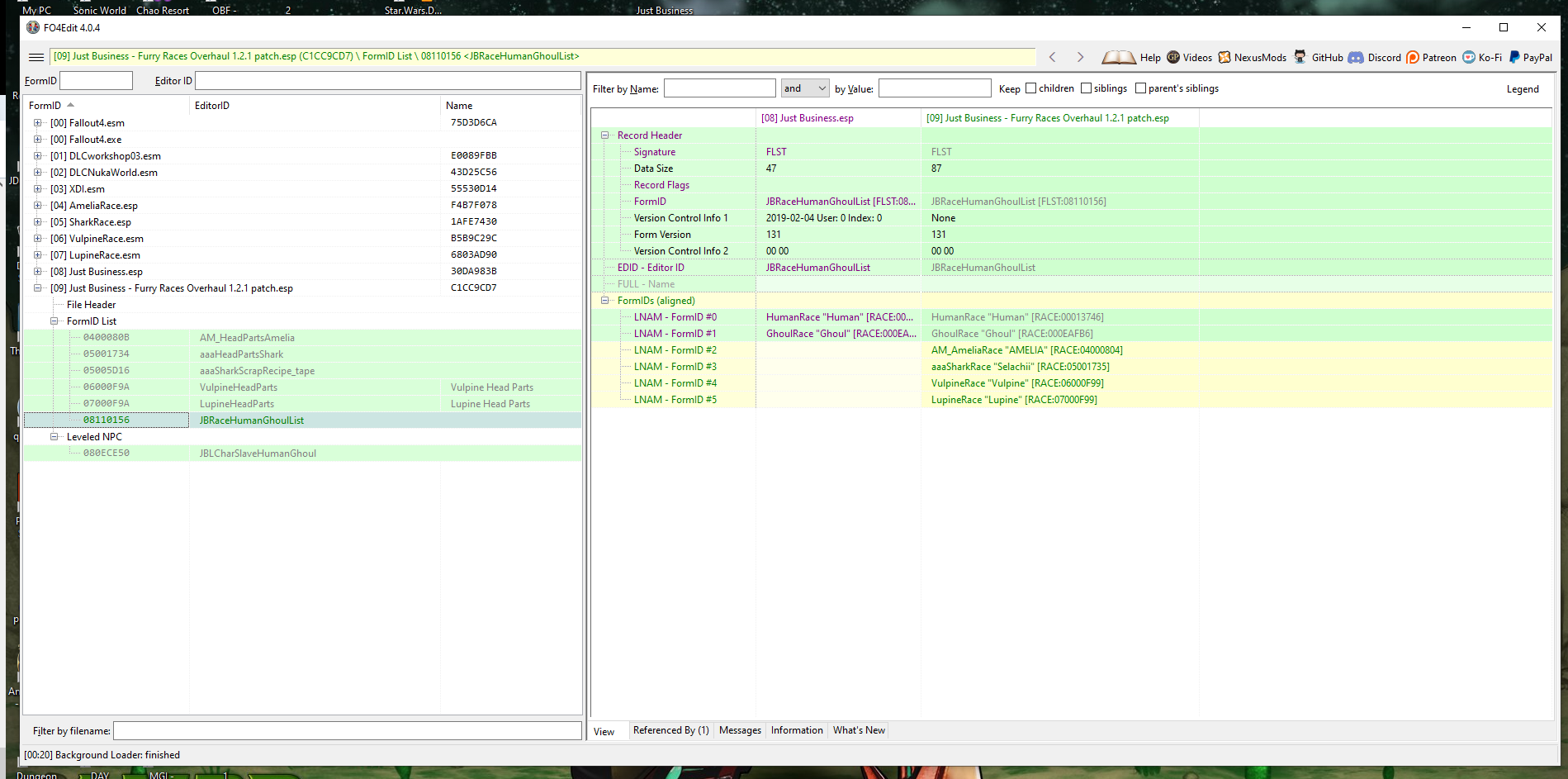This screenshot has height=779, width=1568.
Task: Toggle the siblings checkbox
Action: click(x=1086, y=88)
